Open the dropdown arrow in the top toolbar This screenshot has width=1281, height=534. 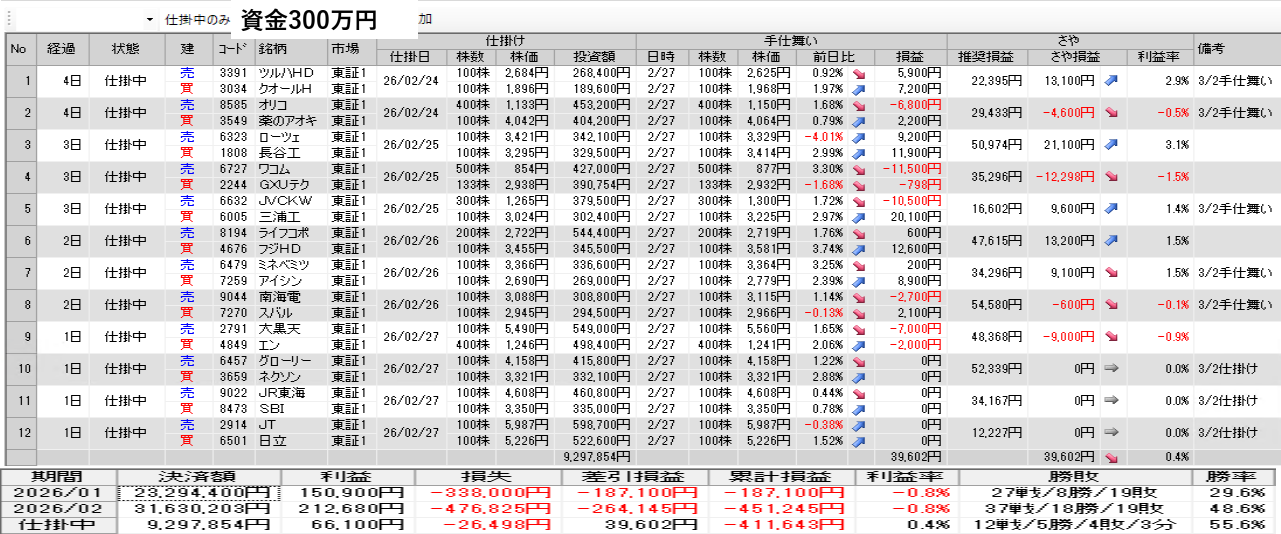tap(150, 19)
